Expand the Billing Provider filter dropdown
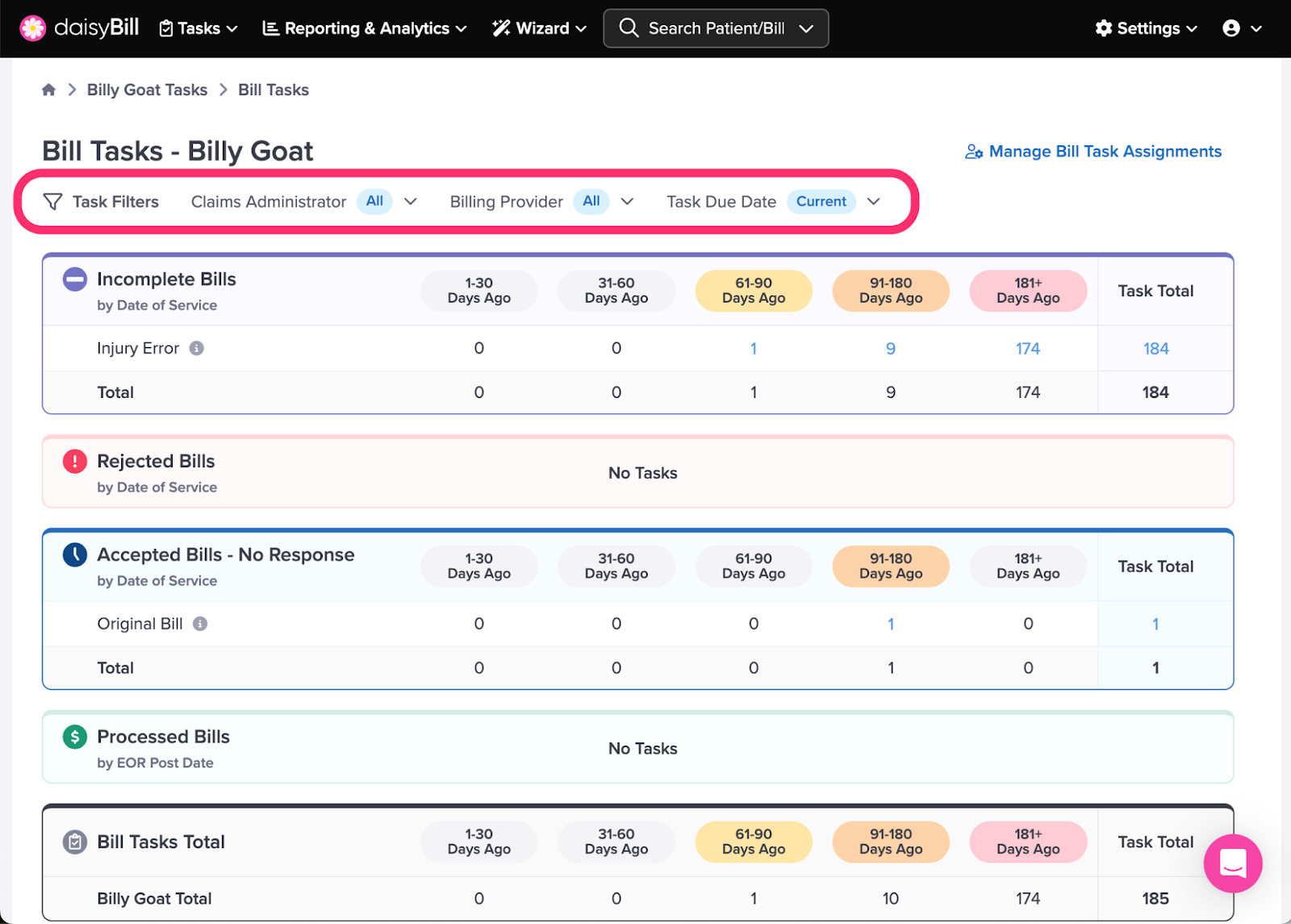Viewport: 1291px width, 924px height. pos(627,202)
